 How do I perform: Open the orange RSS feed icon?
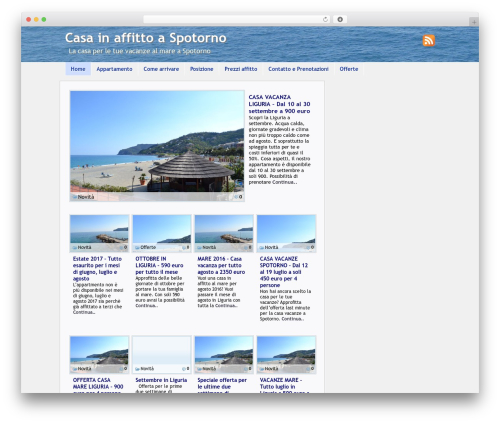[429, 40]
